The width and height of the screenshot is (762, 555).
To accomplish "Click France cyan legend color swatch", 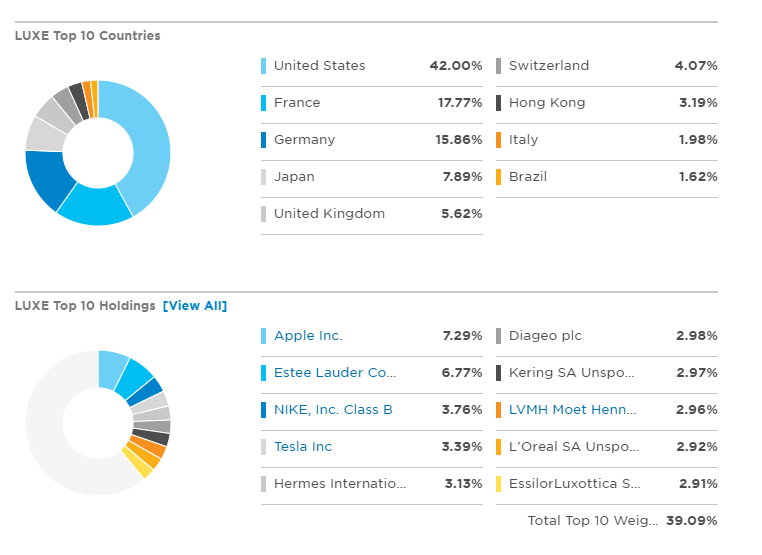I will pos(263,103).
